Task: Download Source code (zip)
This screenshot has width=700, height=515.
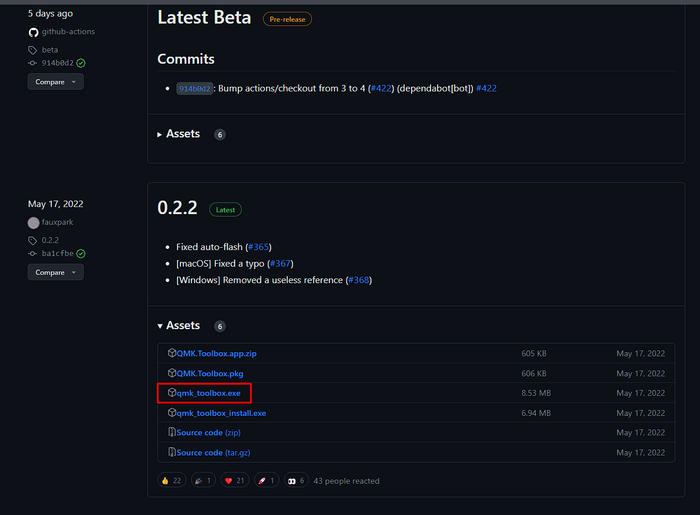Action: 208,432
